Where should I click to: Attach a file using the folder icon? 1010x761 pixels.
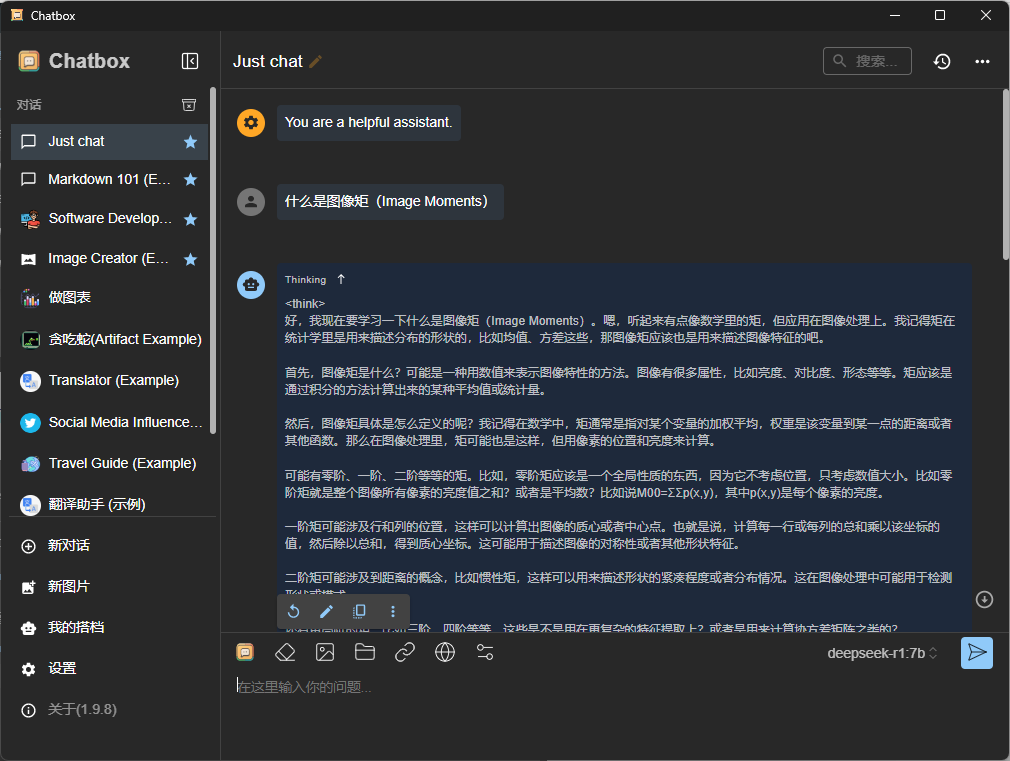[x=365, y=653]
